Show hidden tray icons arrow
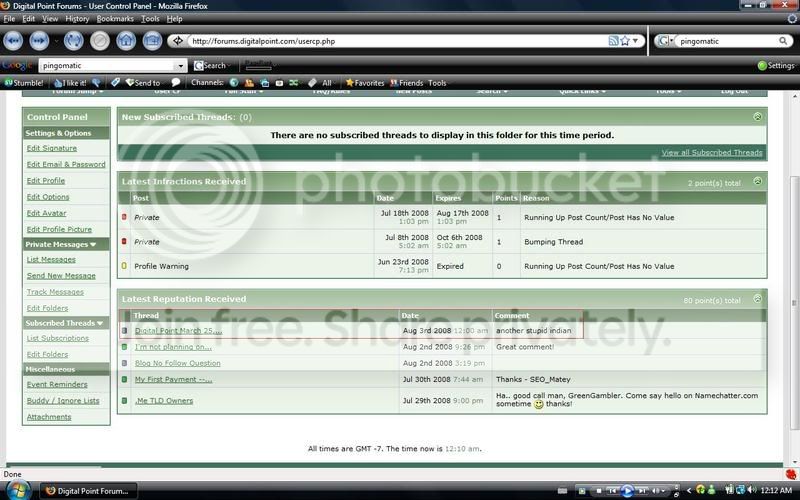The height and width of the screenshot is (500, 800). click(689, 491)
